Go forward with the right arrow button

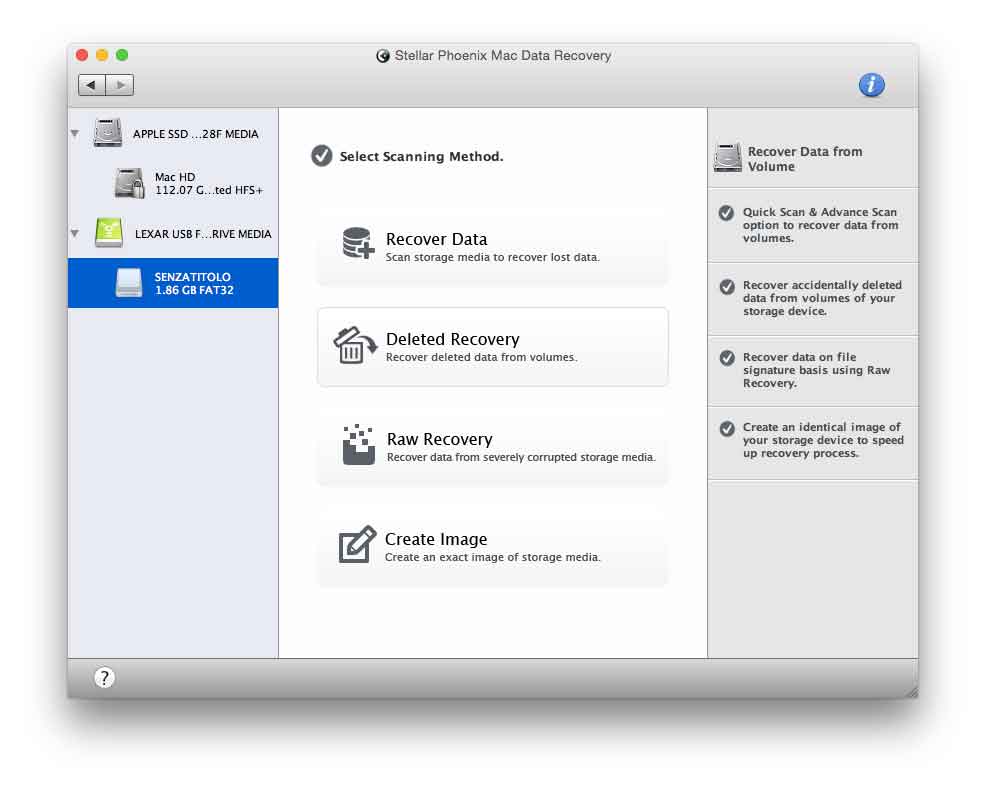[120, 85]
